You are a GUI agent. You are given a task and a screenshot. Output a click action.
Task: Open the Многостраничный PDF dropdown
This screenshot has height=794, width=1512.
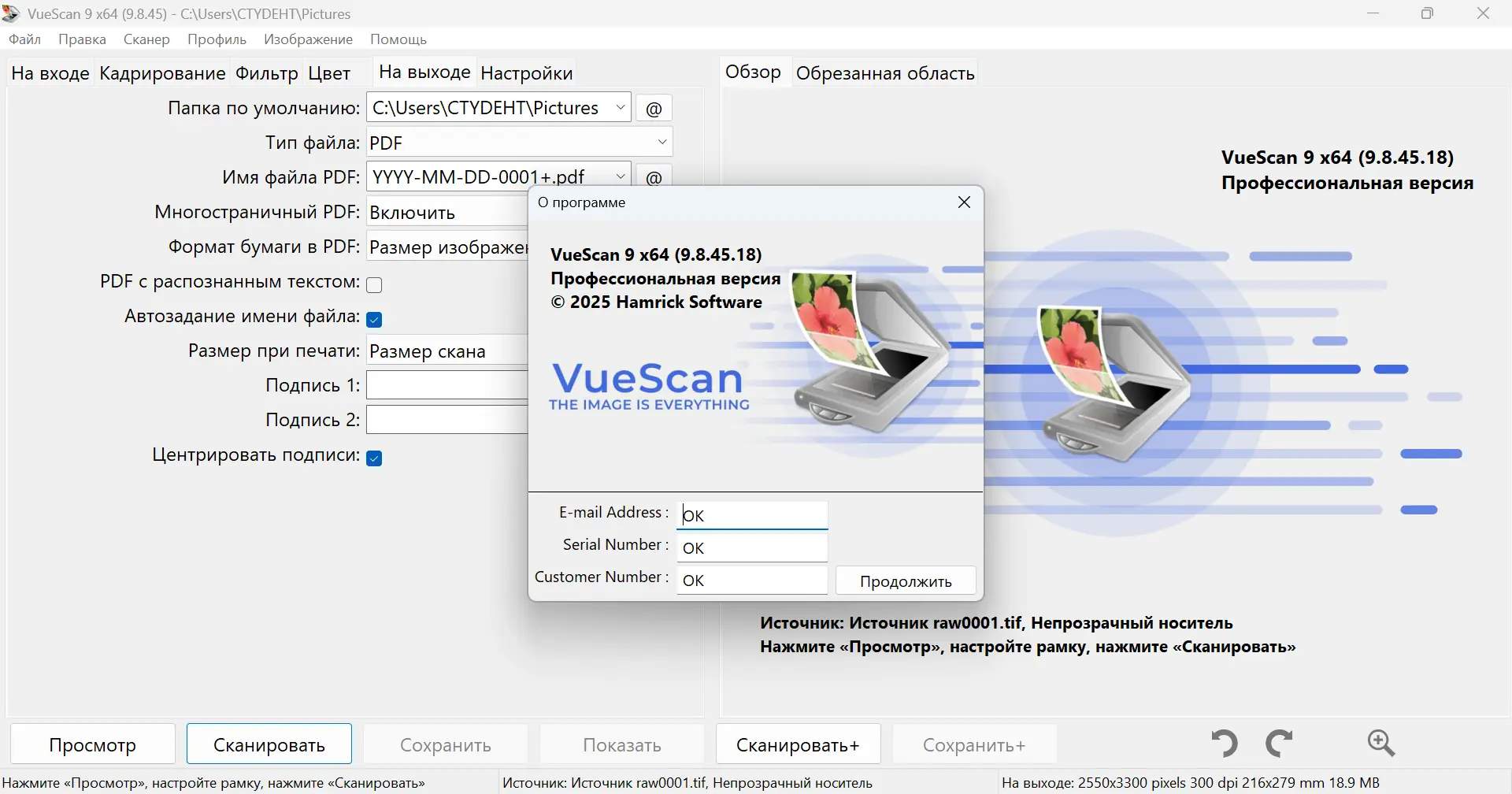(x=447, y=212)
